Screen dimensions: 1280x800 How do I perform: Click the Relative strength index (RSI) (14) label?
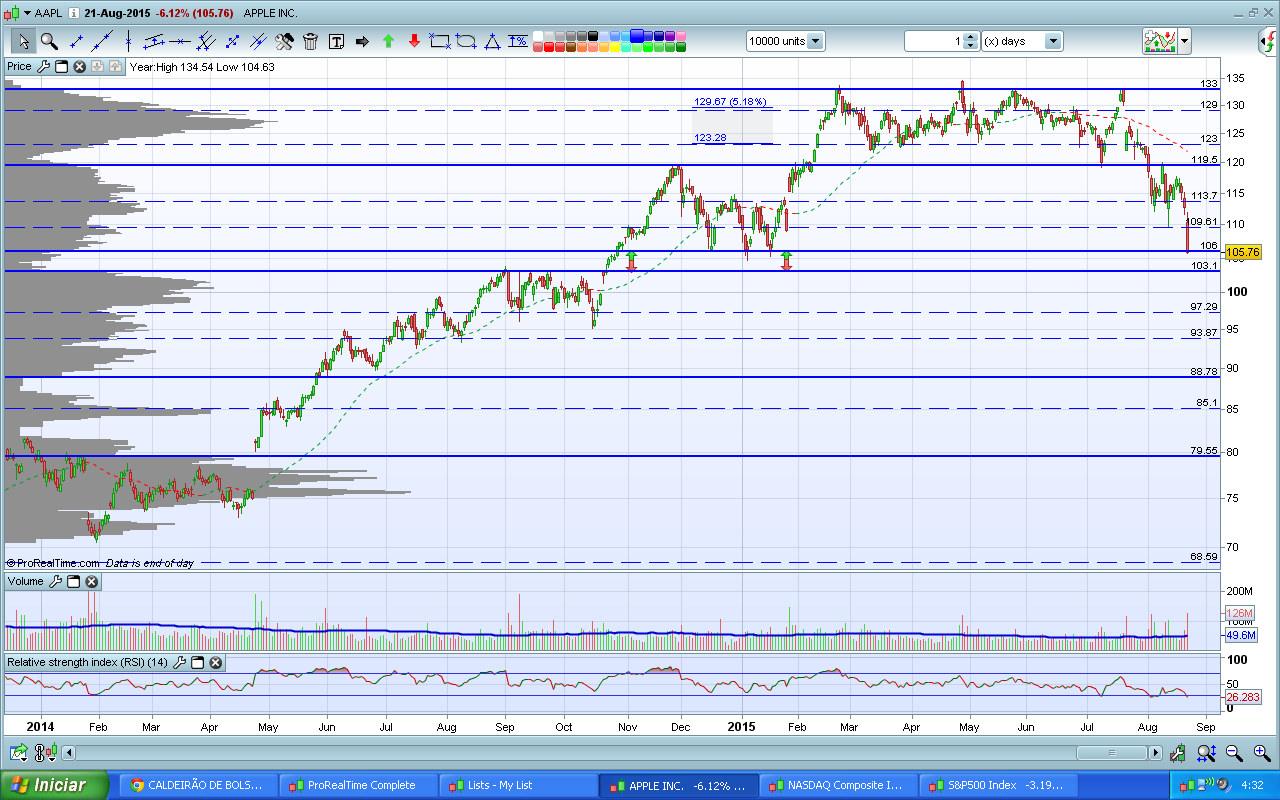coord(87,662)
